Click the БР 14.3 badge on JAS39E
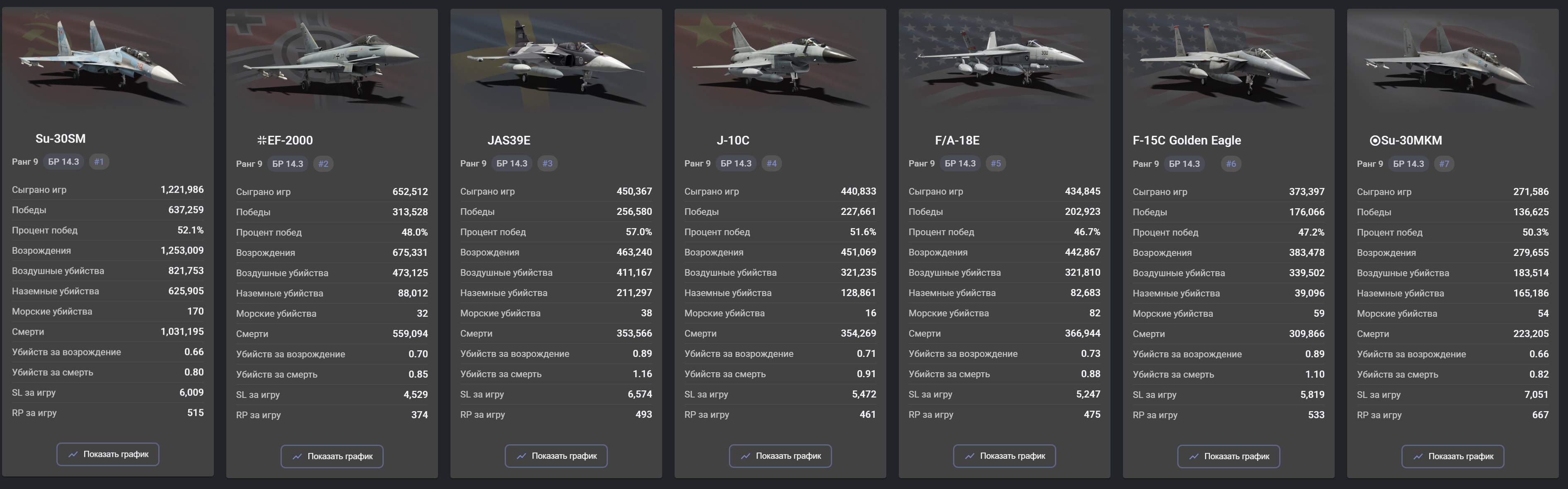The width and height of the screenshot is (1568, 489). coord(511,164)
